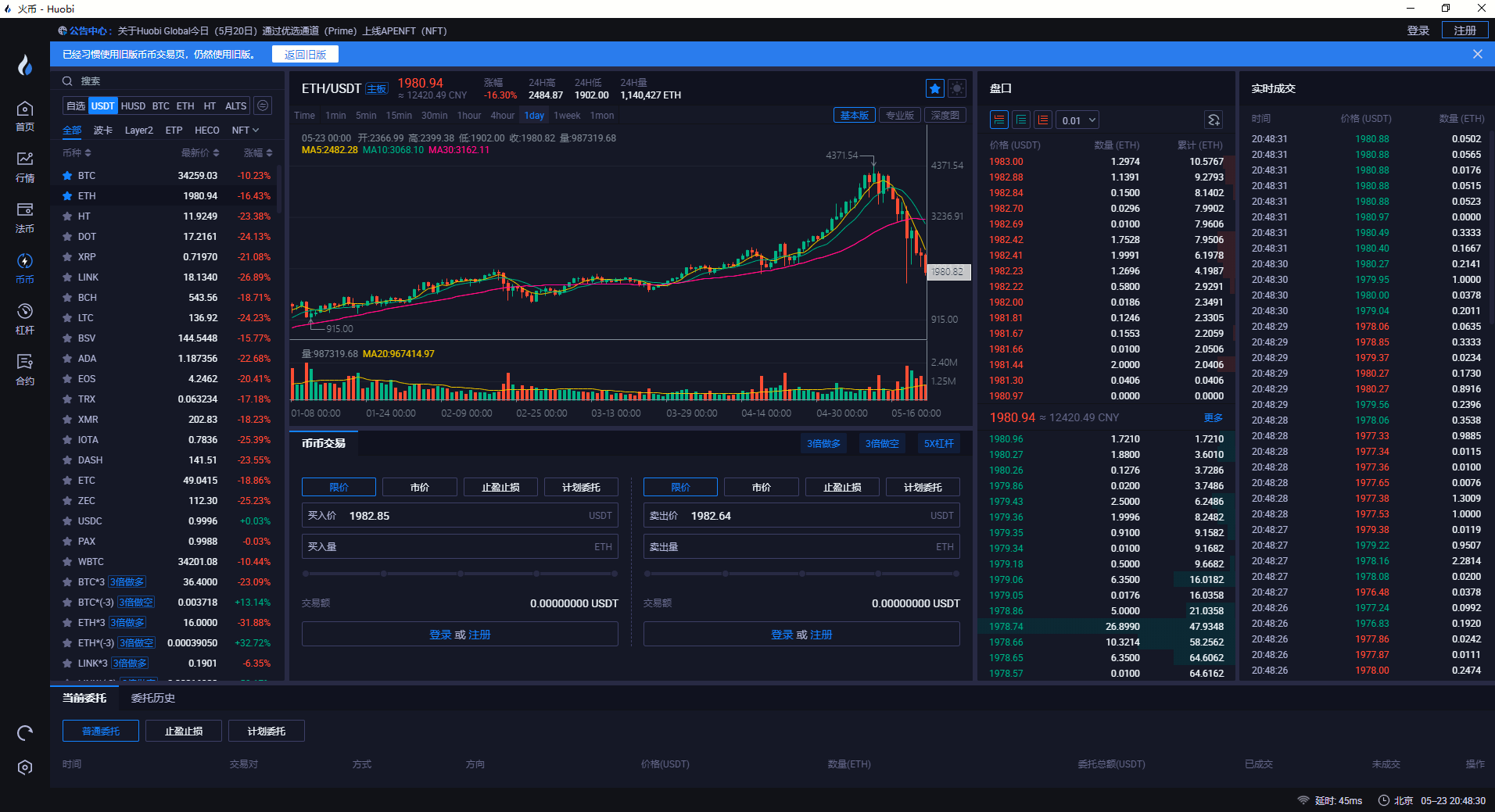Open the 法币 fiat icon in sidebar

click(x=25, y=217)
